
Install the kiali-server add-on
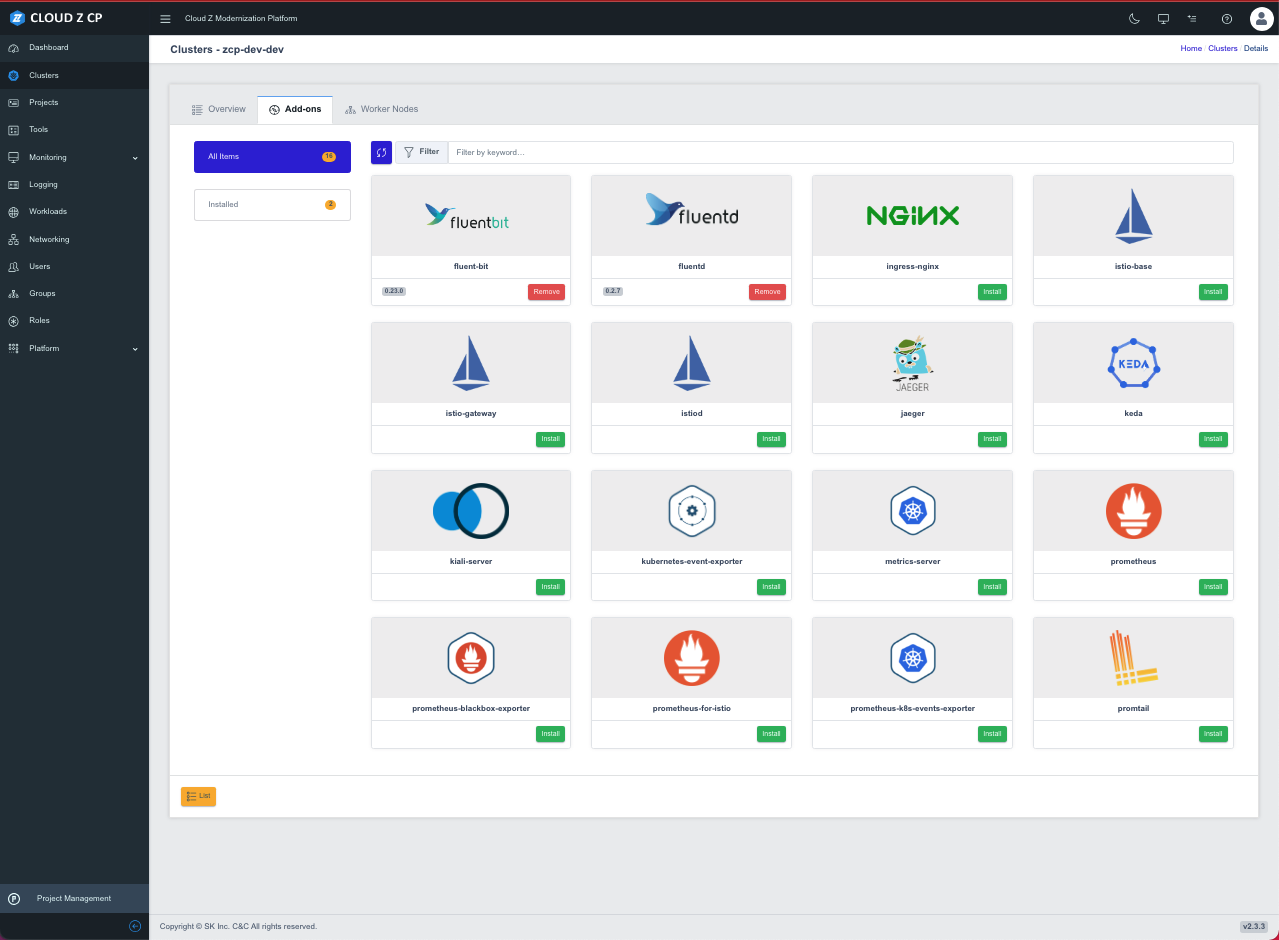[550, 587]
